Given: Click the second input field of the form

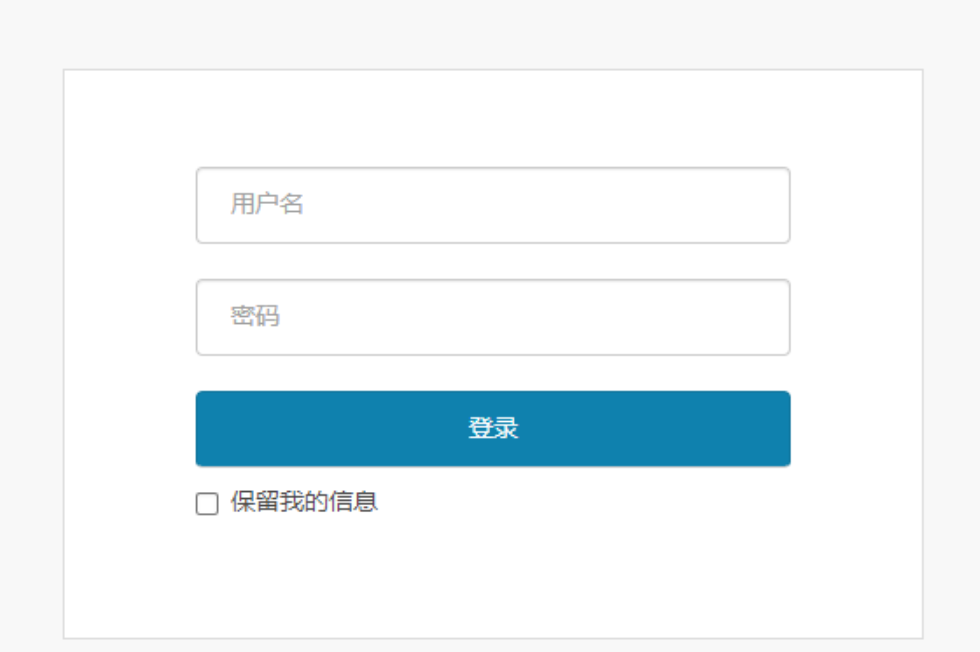Looking at the screenshot, I should [492, 316].
